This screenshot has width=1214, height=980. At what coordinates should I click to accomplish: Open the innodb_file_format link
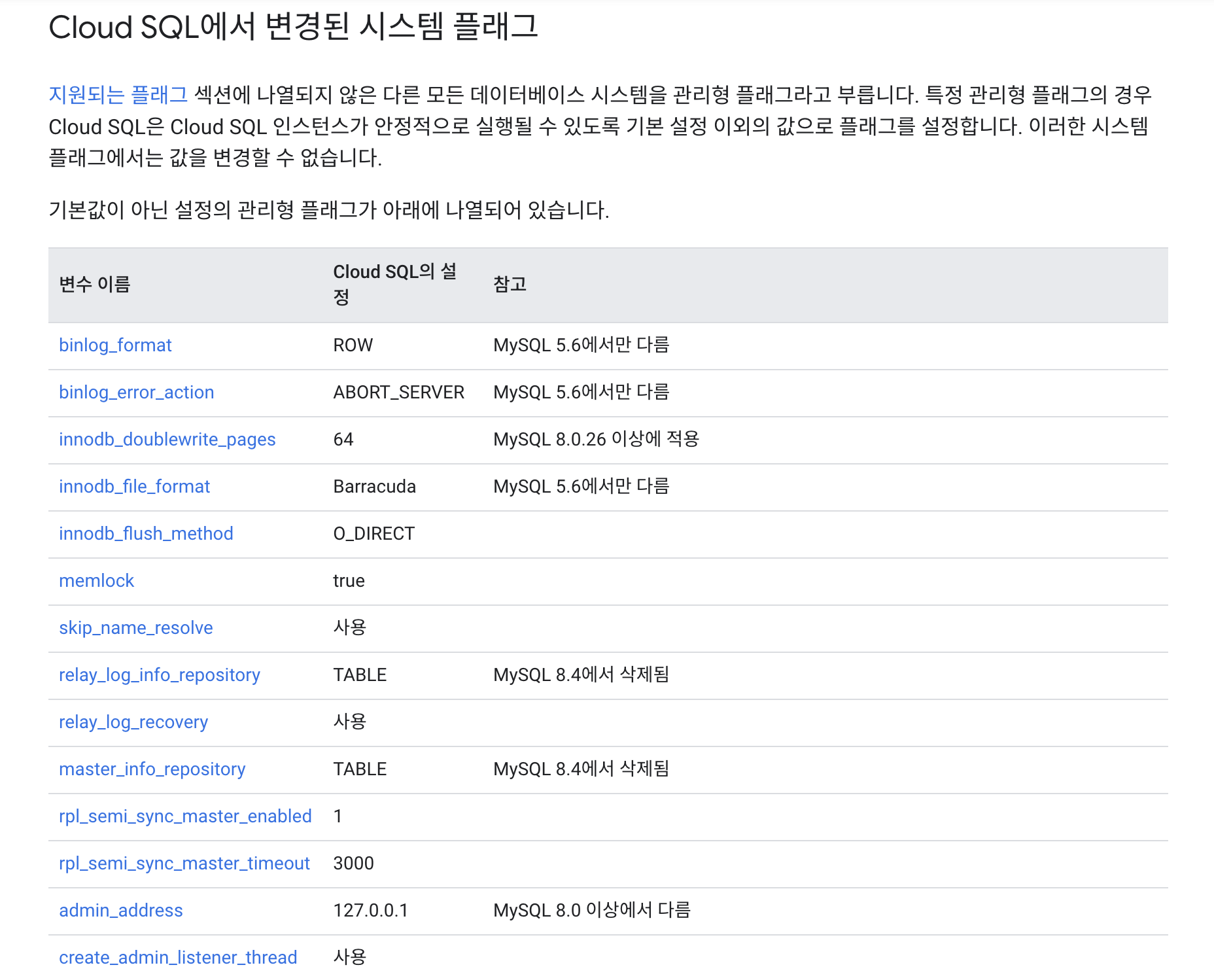(x=135, y=487)
